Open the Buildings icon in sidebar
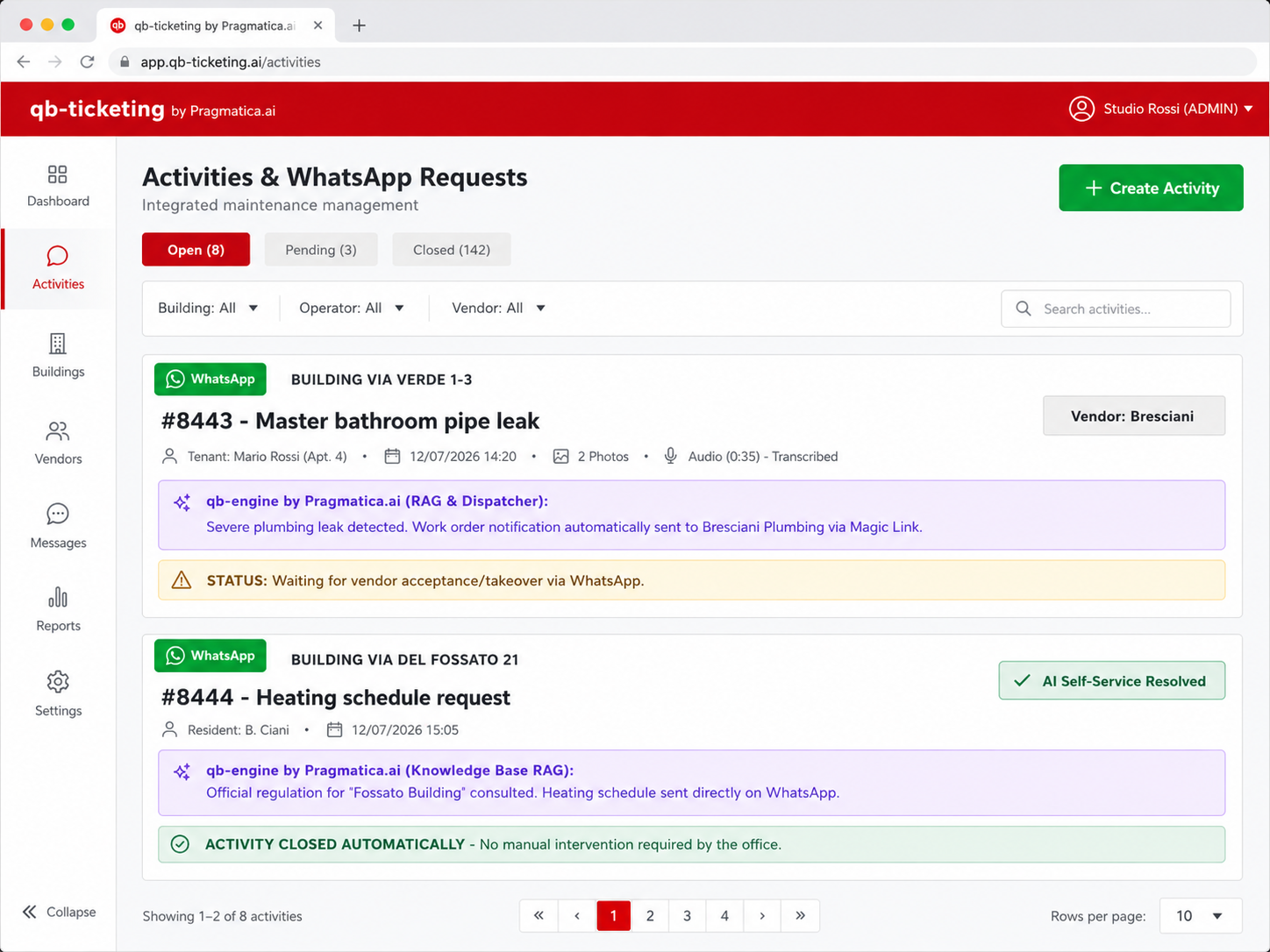 click(x=57, y=343)
